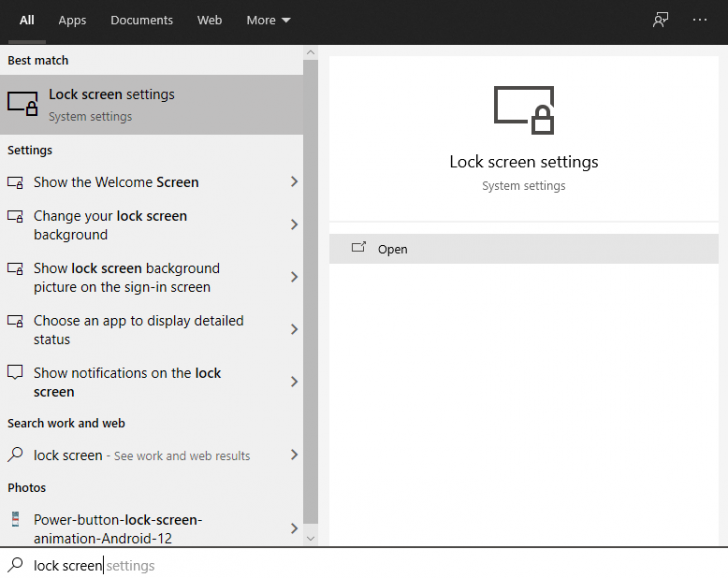Select Lock screen settings best match result

point(151,105)
